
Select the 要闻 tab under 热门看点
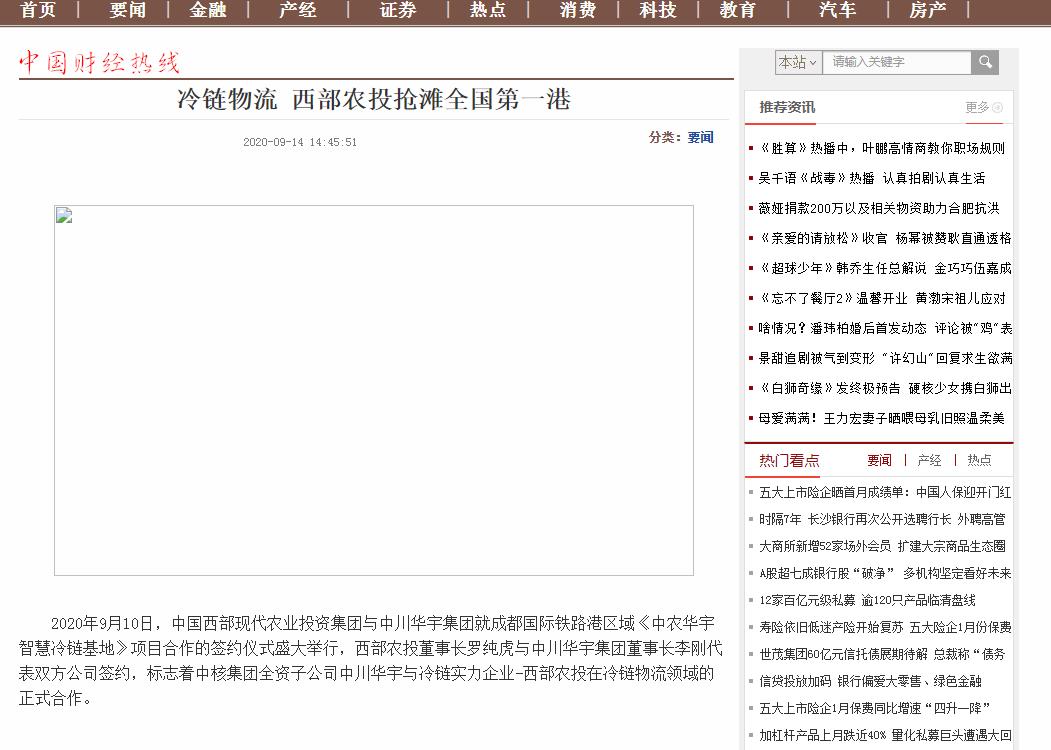879,460
